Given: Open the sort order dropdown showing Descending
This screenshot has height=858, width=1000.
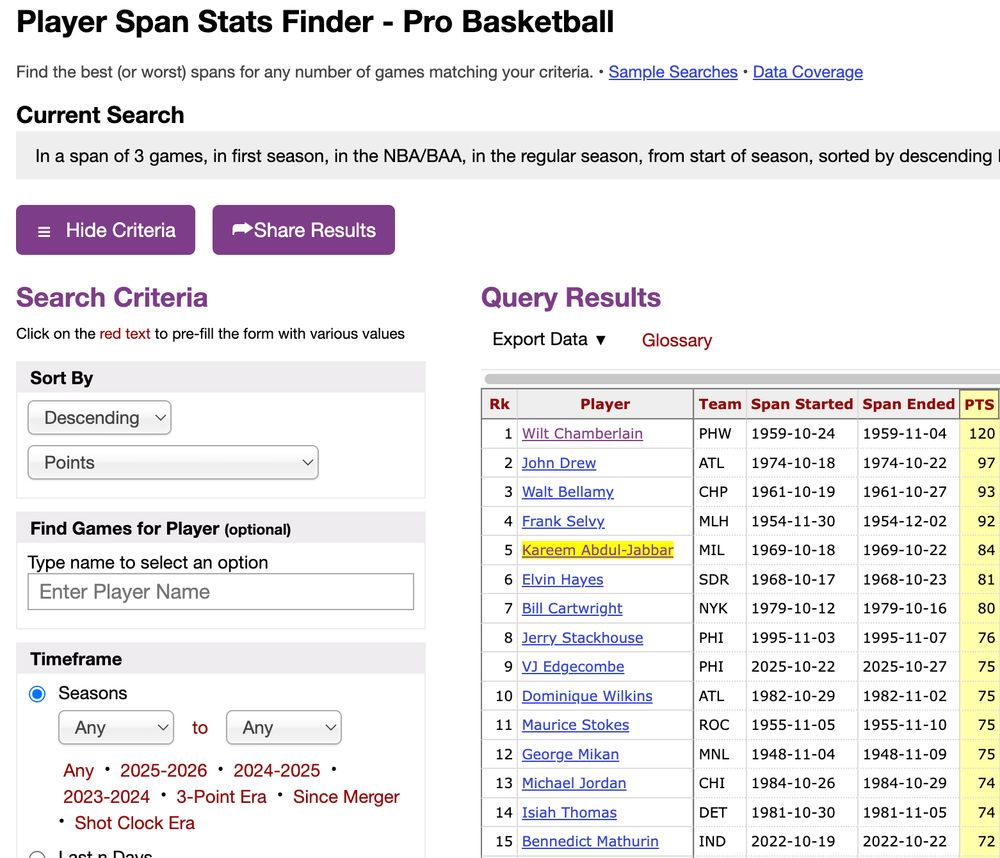Looking at the screenshot, I should (99, 418).
